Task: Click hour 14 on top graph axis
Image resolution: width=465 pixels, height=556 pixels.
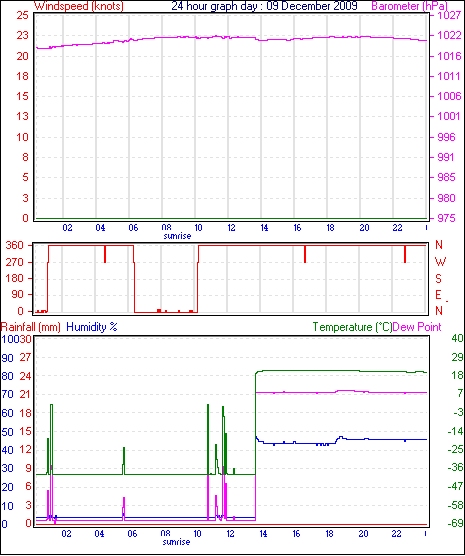Action: click(264, 228)
